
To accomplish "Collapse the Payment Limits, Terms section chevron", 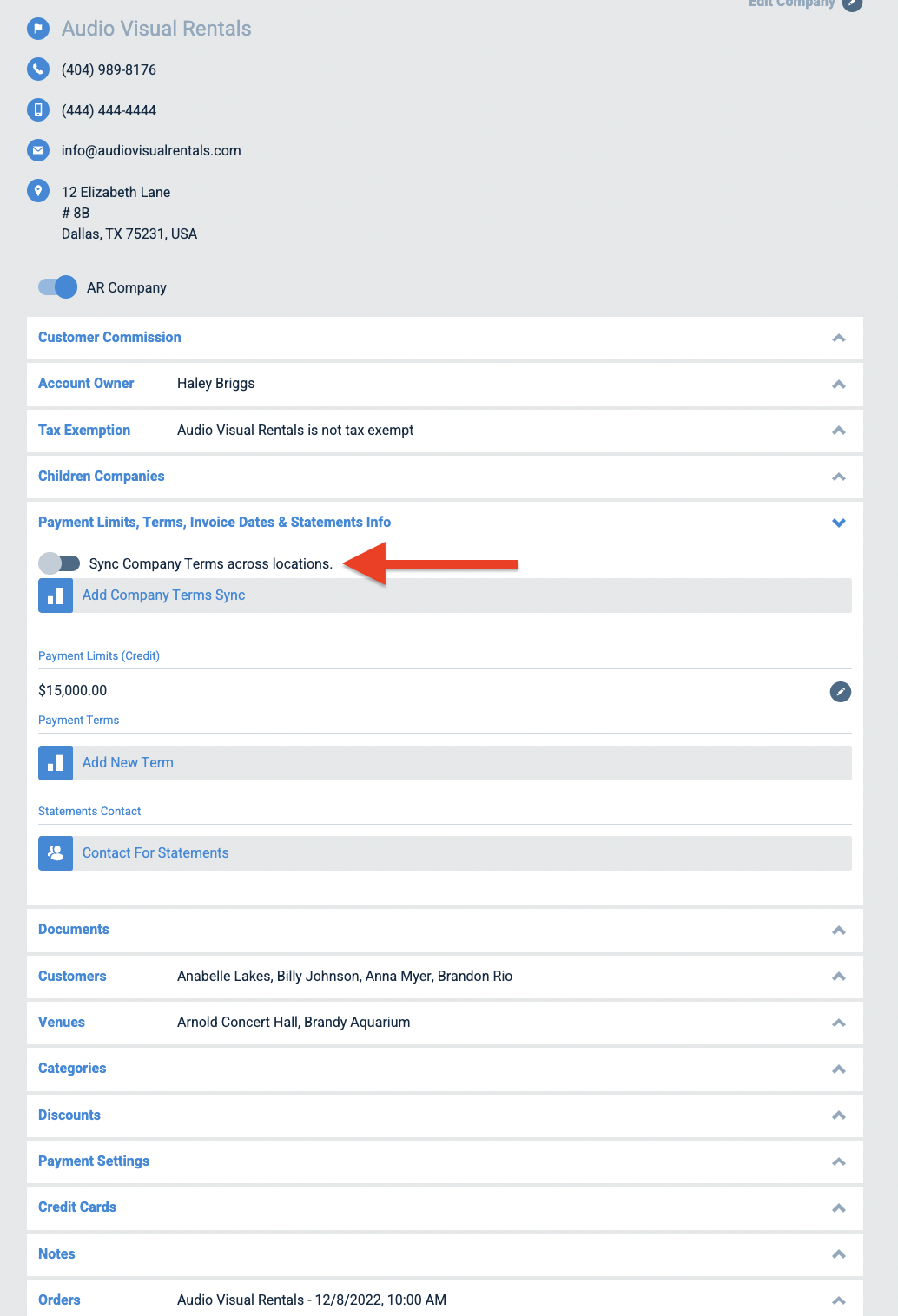I will tap(839, 523).
